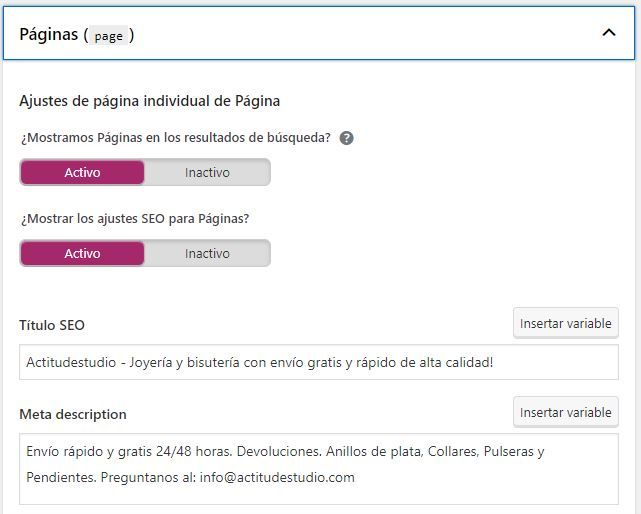Click inside the Meta description textarea
Viewport: 641px width, 514px height.
[319, 469]
